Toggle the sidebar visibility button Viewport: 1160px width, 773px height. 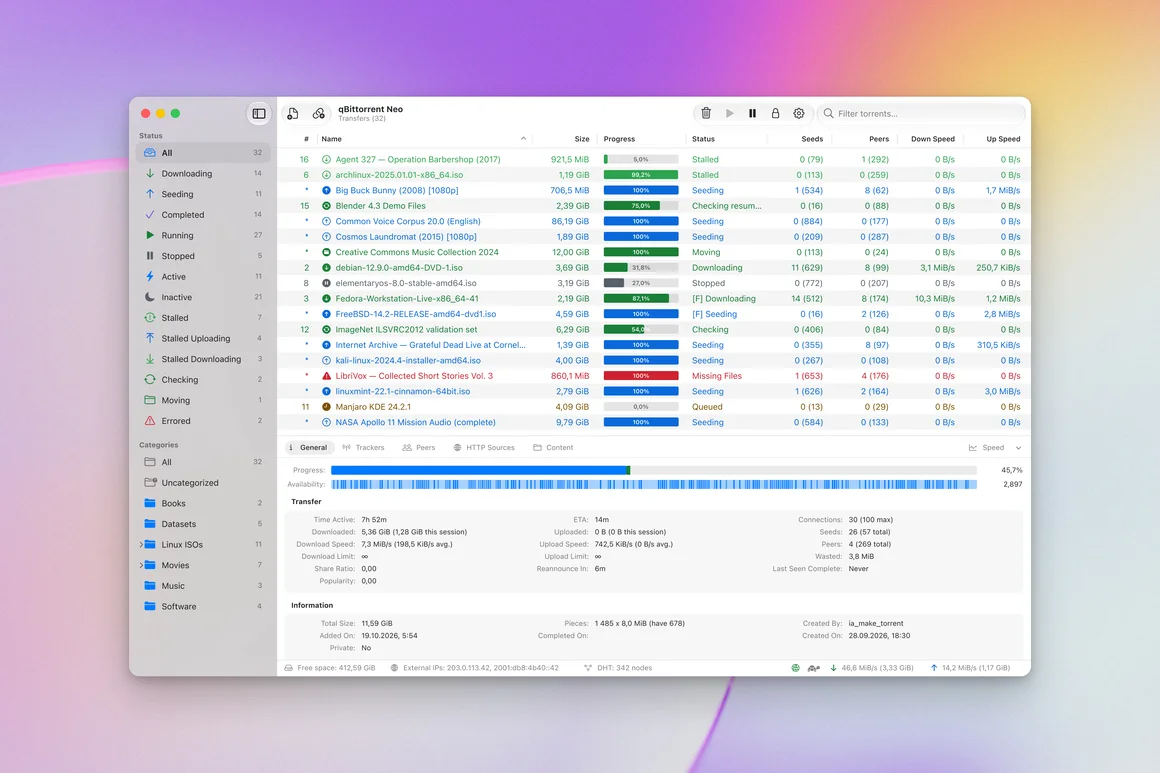tap(259, 113)
